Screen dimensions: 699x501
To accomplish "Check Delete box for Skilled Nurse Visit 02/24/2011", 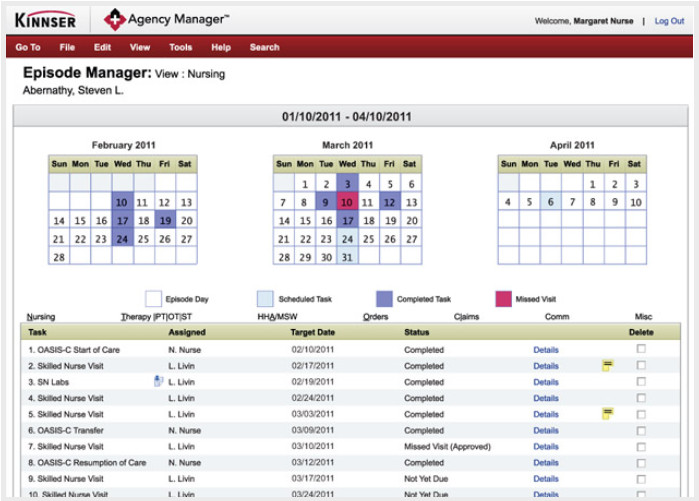I will click(x=641, y=398).
